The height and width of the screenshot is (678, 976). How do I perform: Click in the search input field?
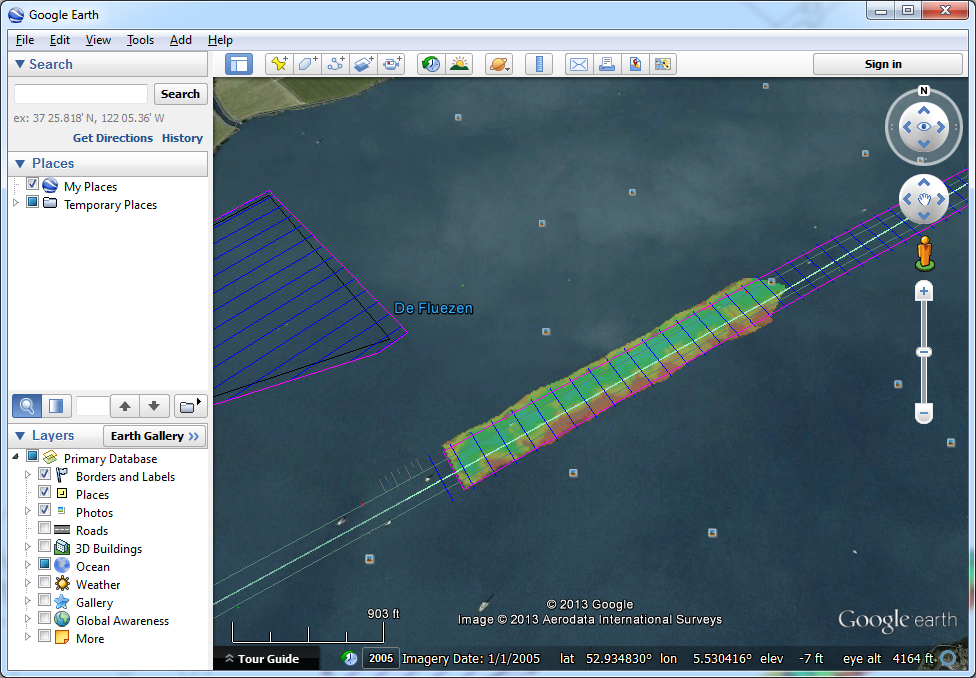81,94
